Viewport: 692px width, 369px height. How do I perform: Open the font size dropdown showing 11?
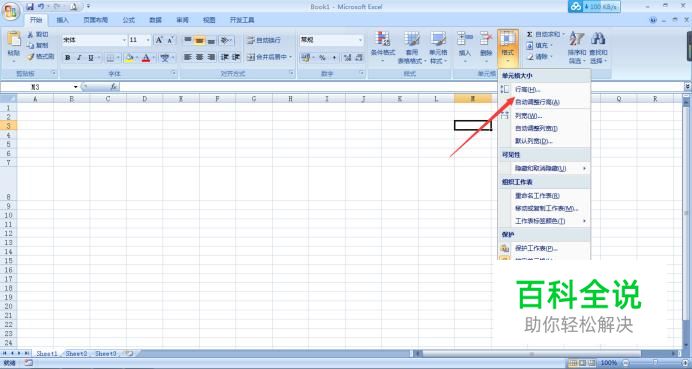(140, 40)
